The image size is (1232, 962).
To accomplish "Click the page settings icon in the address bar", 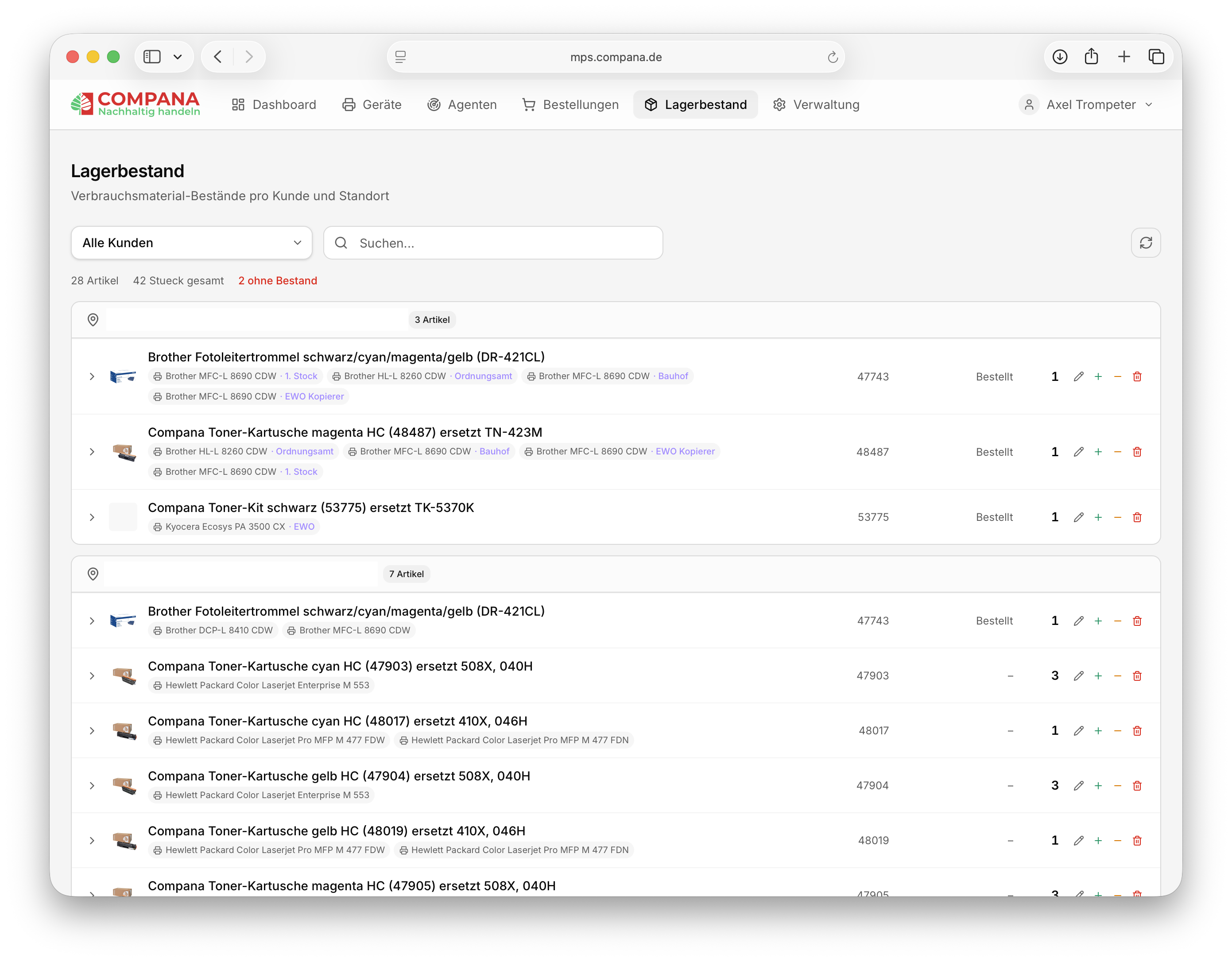I will [x=400, y=57].
